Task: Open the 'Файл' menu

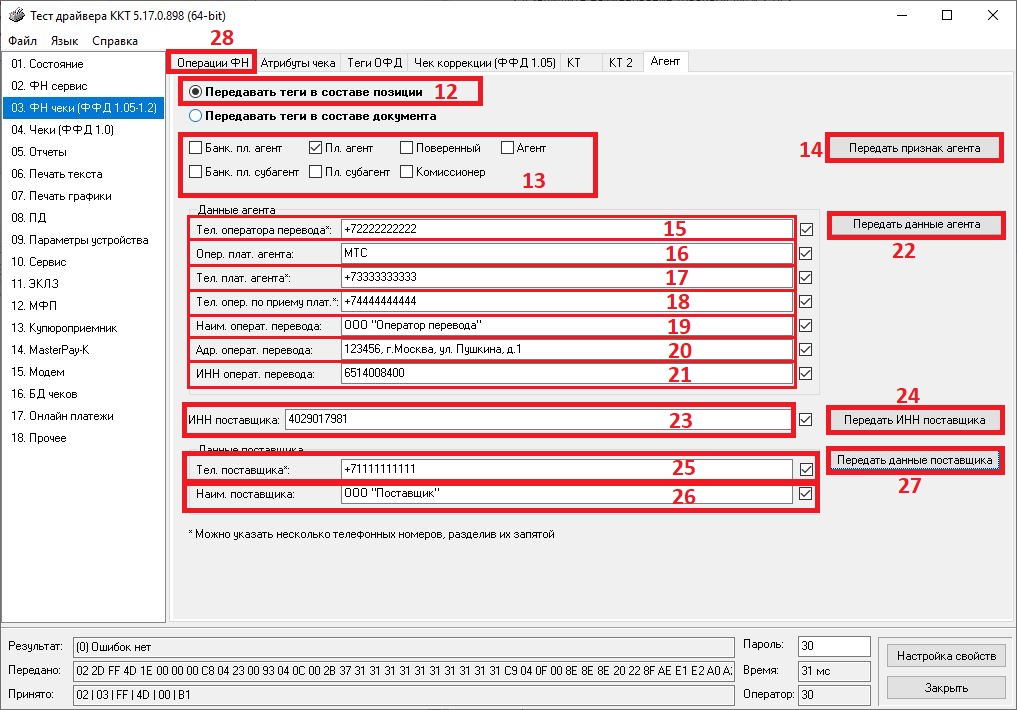Action: pyautogui.click(x=22, y=41)
